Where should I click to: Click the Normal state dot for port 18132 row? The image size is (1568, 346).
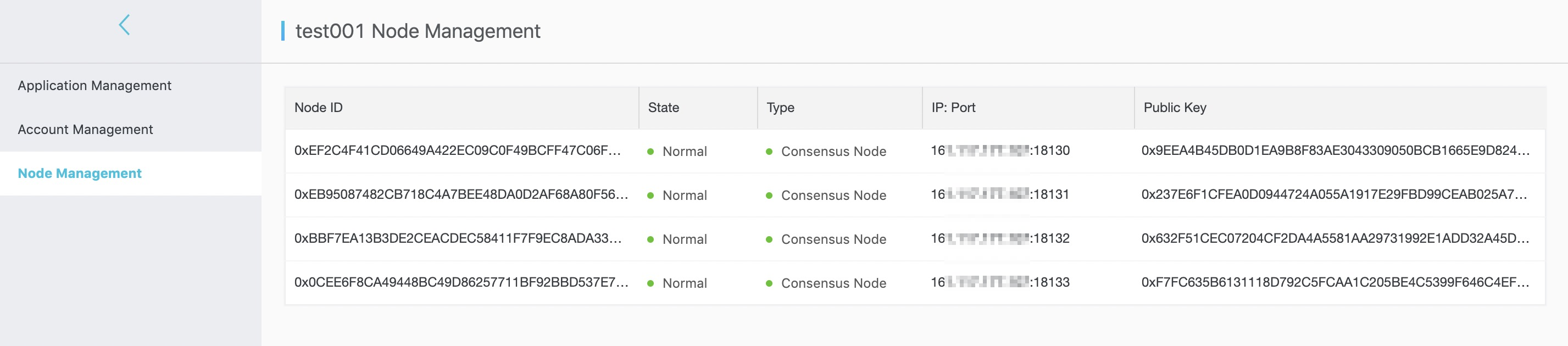click(650, 239)
